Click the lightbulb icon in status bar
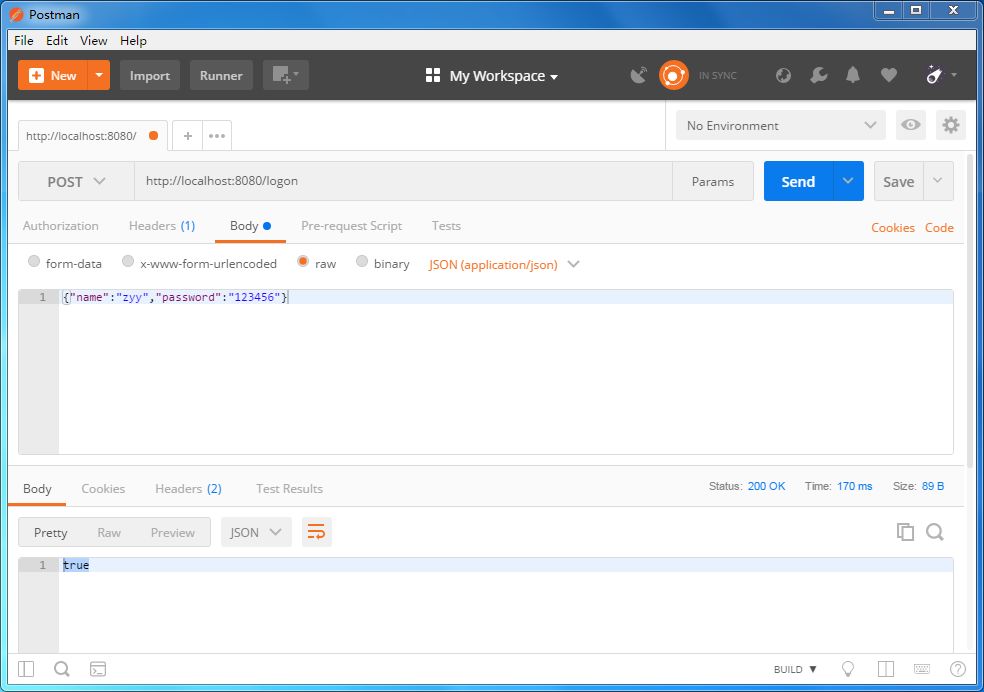Viewport: 984px width, 692px height. pos(848,669)
